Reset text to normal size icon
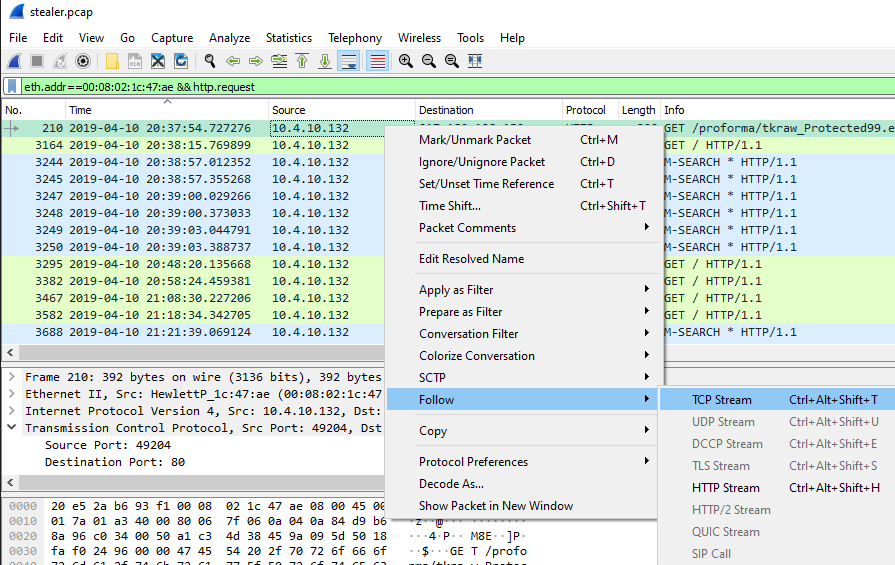The image size is (895, 565). [x=451, y=61]
